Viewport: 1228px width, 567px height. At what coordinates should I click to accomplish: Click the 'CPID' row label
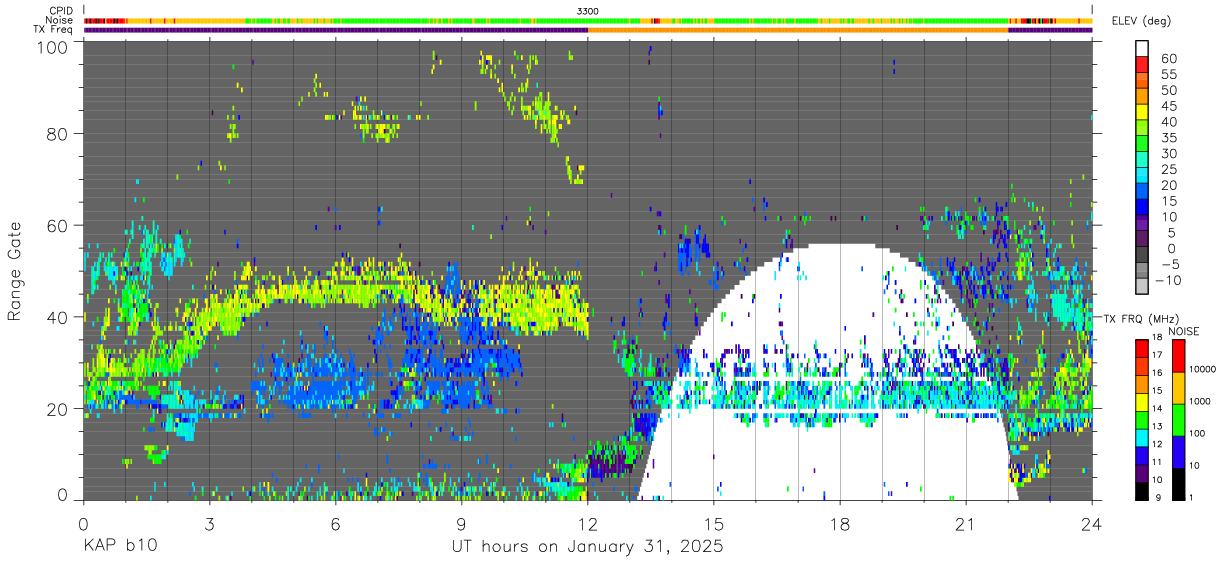pos(60,10)
